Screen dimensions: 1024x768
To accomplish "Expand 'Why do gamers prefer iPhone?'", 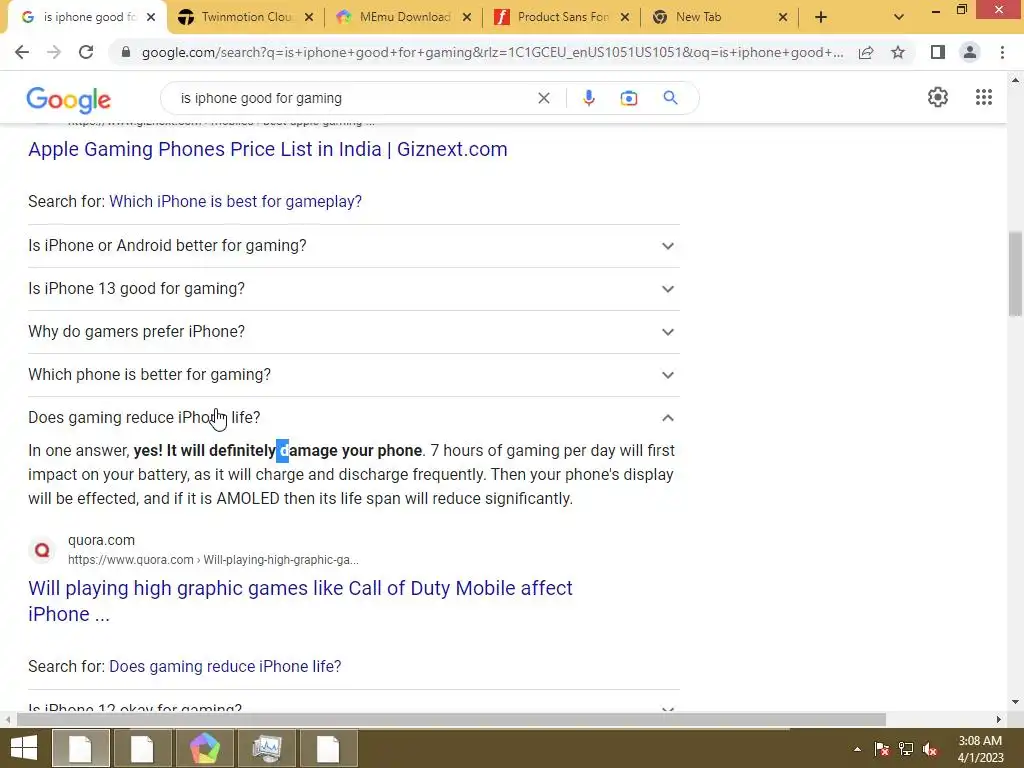I will point(353,332).
